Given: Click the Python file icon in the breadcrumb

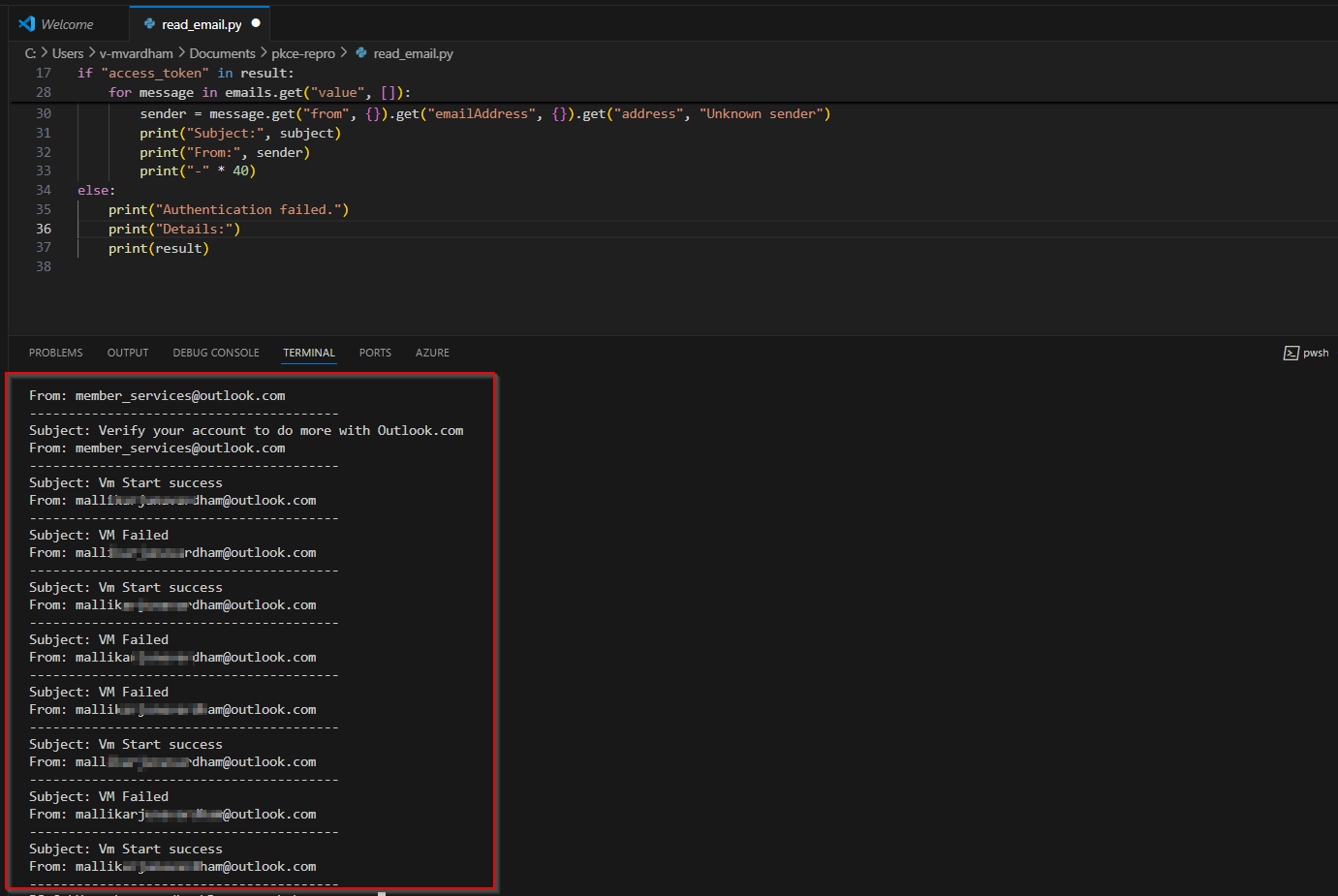Looking at the screenshot, I should [x=361, y=53].
